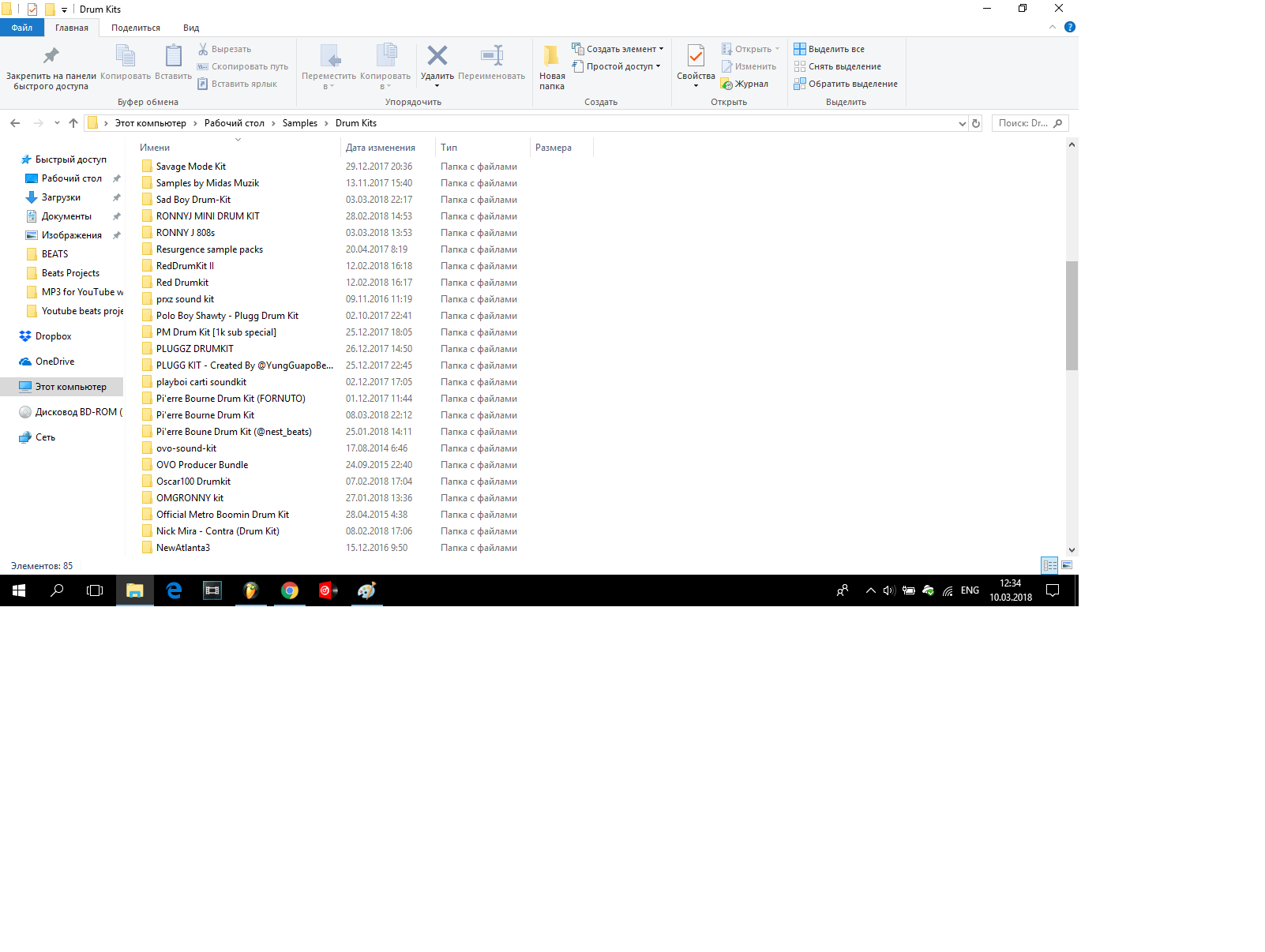Image resolution: width=1265 pixels, height=952 pixels.
Task: Expand the Delete (Удалить) dropdown arrow
Action: (437, 86)
